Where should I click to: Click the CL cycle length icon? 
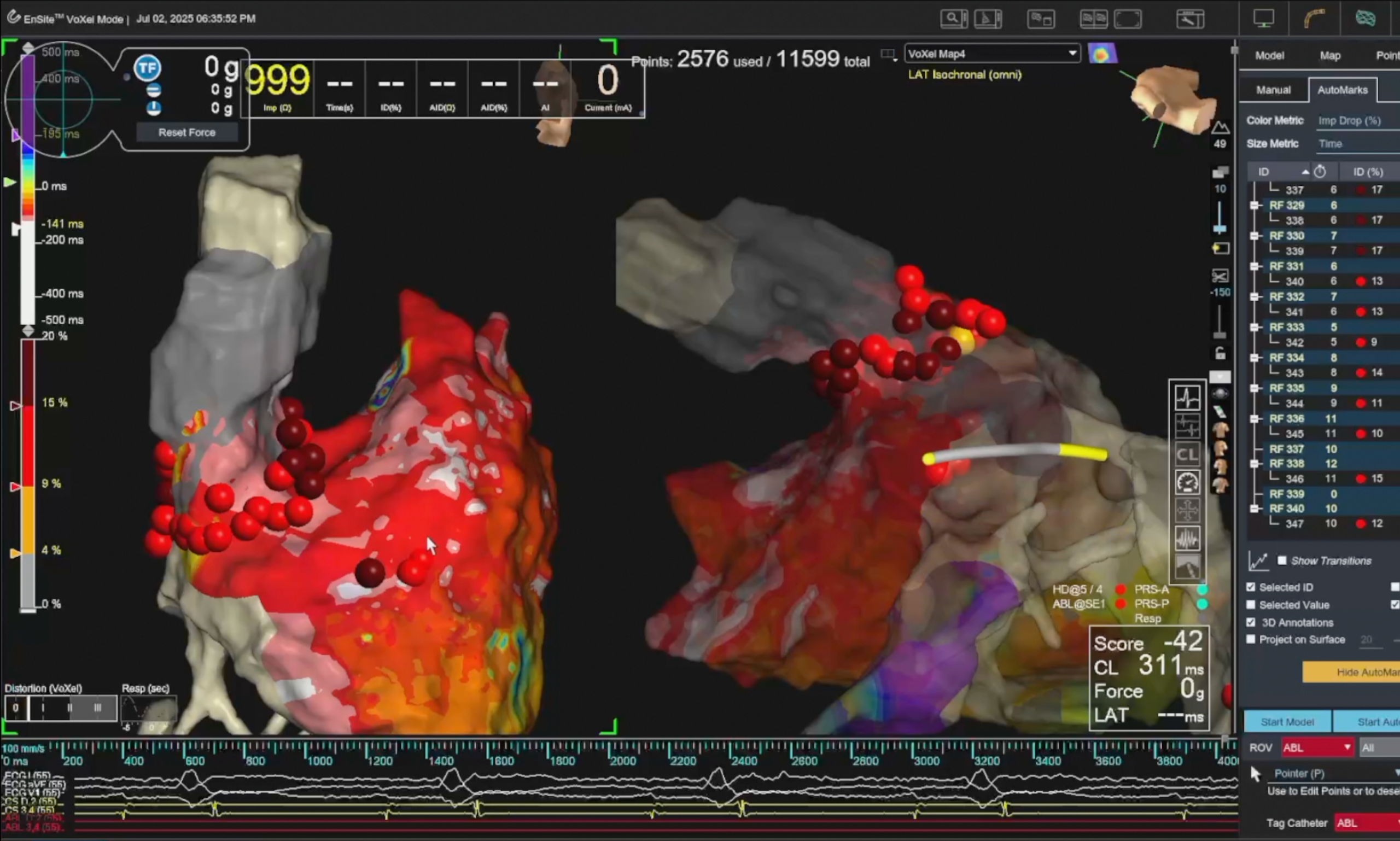(1187, 454)
